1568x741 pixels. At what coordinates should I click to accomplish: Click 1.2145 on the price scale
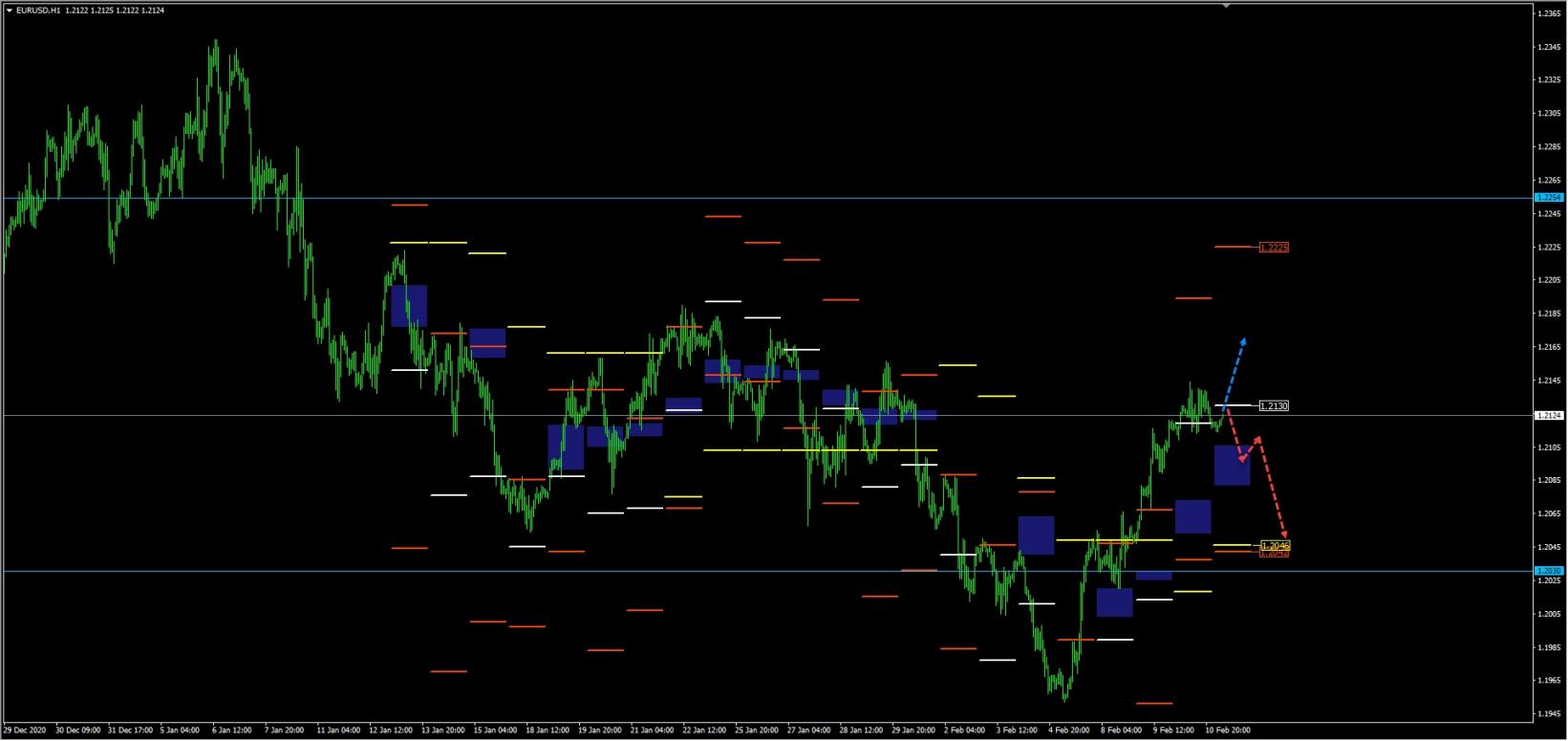click(x=1549, y=381)
